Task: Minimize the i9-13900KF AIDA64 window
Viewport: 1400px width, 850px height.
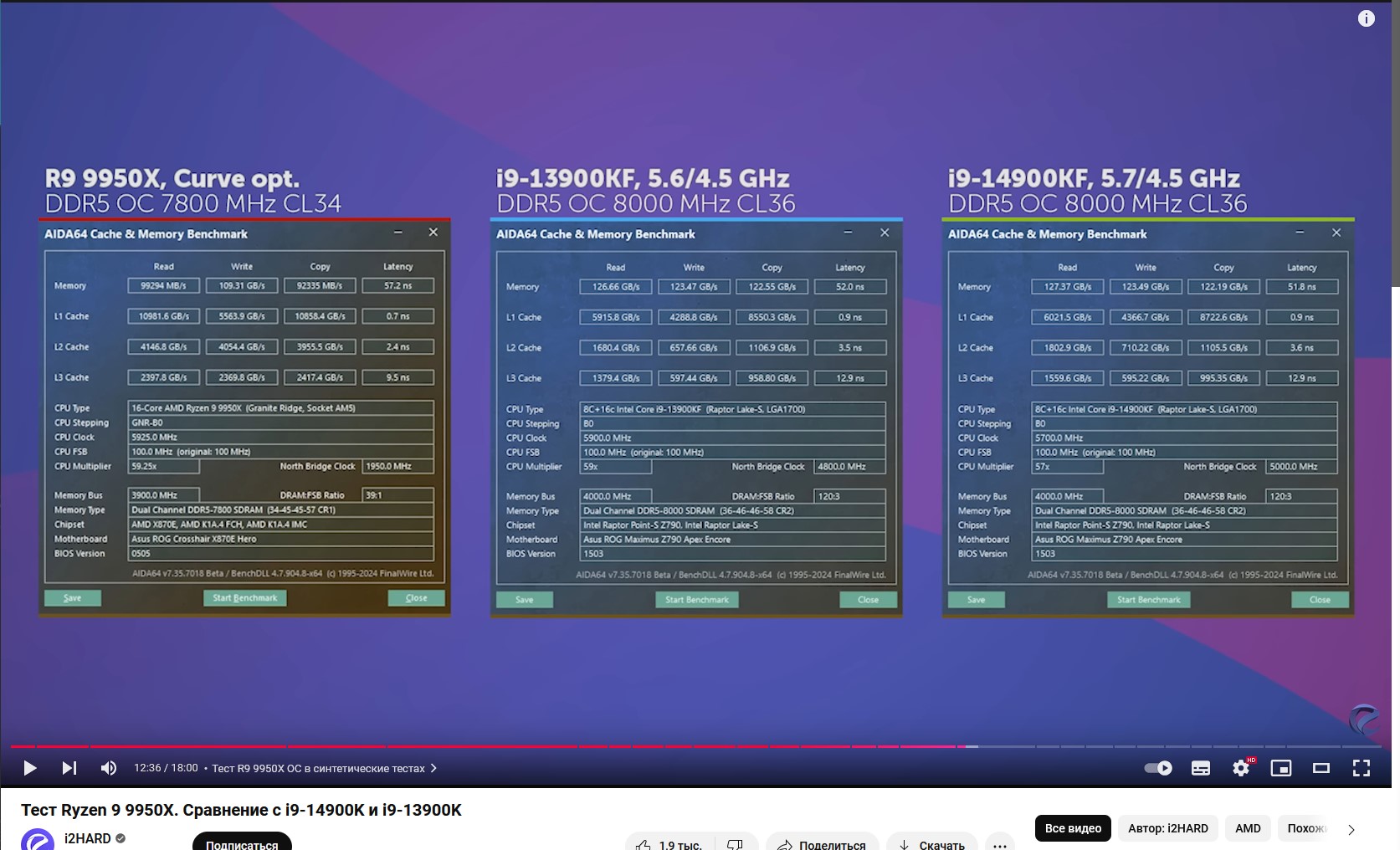Action: coord(848,233)
